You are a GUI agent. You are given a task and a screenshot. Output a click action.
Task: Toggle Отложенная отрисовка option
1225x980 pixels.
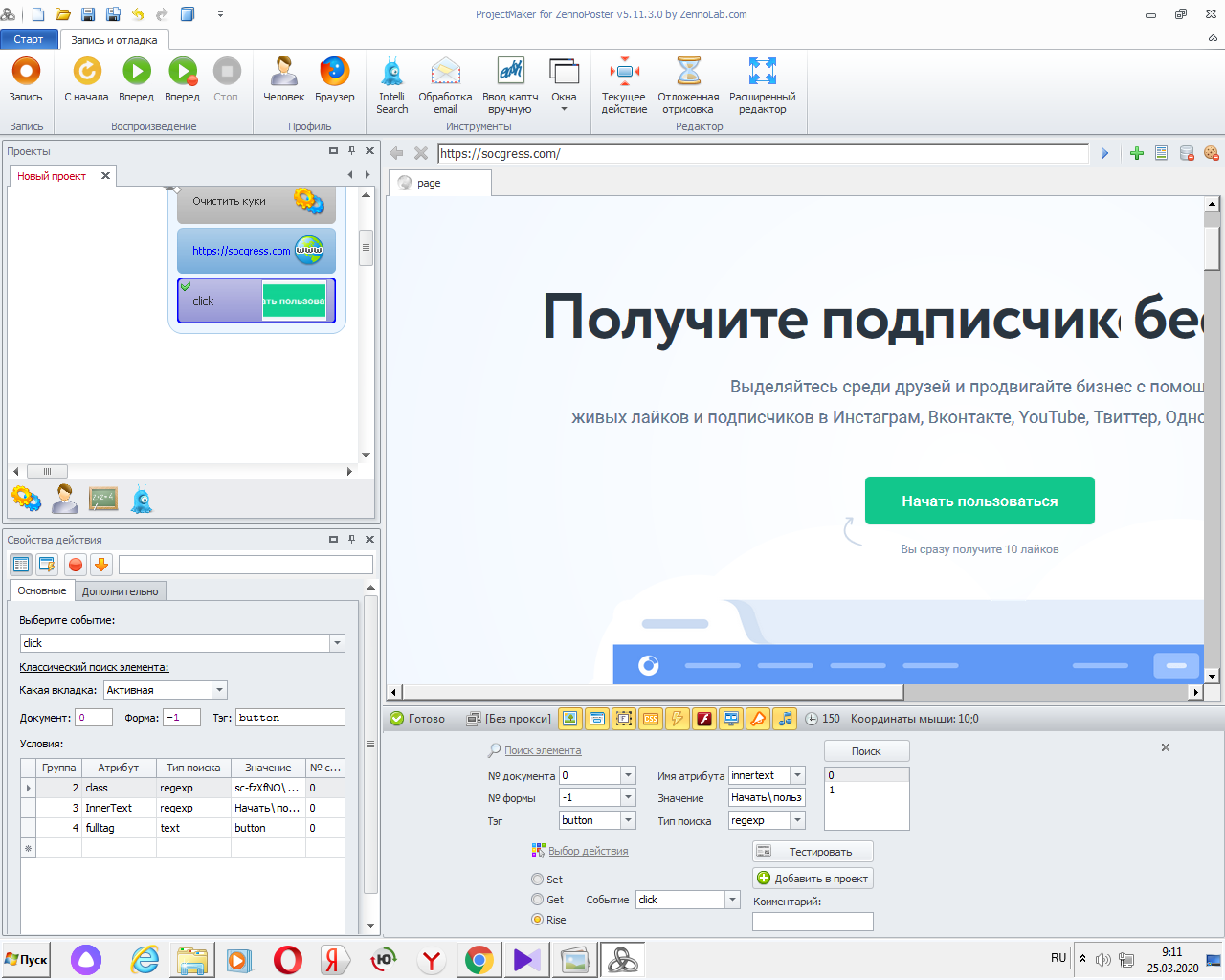(x=688, y=85)
